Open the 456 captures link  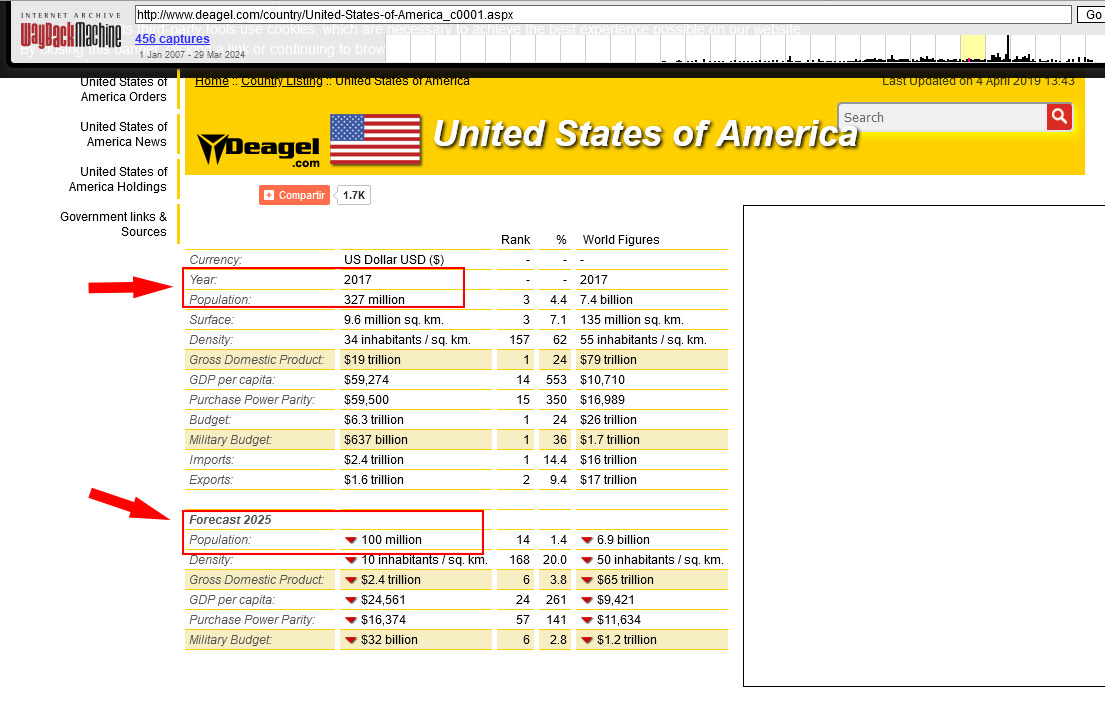click(172, 39)
